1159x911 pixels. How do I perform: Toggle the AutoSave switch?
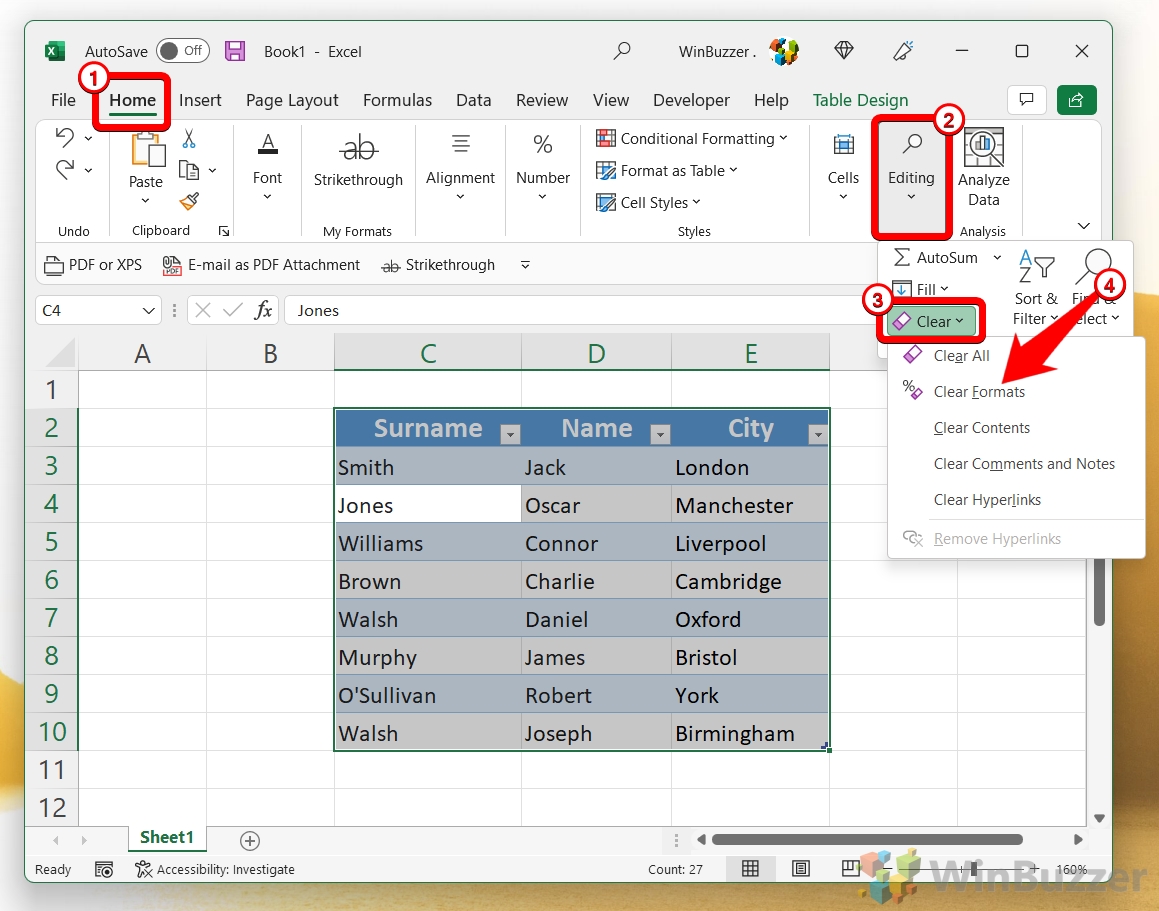pyautogui.click(x=183, y=50)
